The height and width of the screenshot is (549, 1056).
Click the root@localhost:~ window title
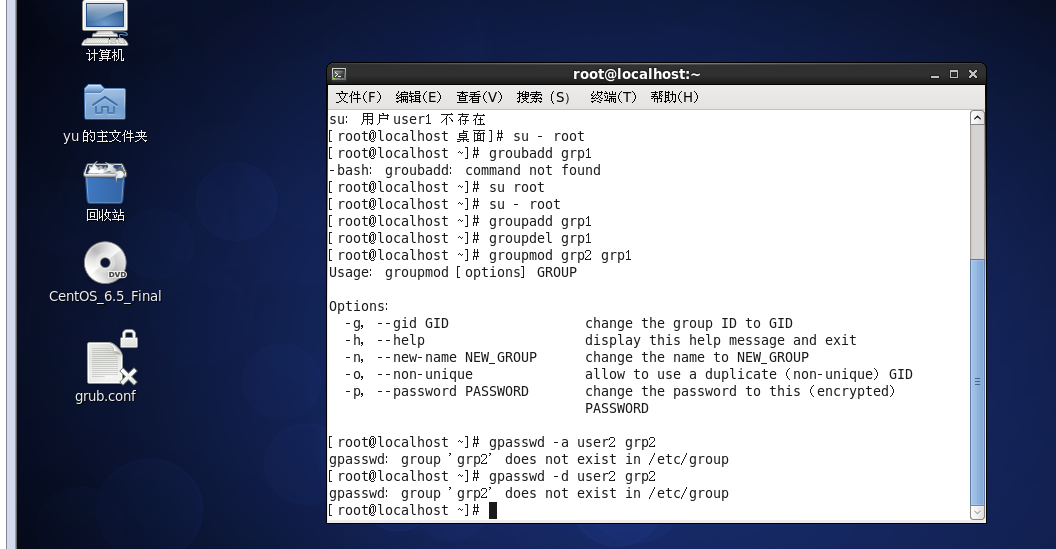636,74
